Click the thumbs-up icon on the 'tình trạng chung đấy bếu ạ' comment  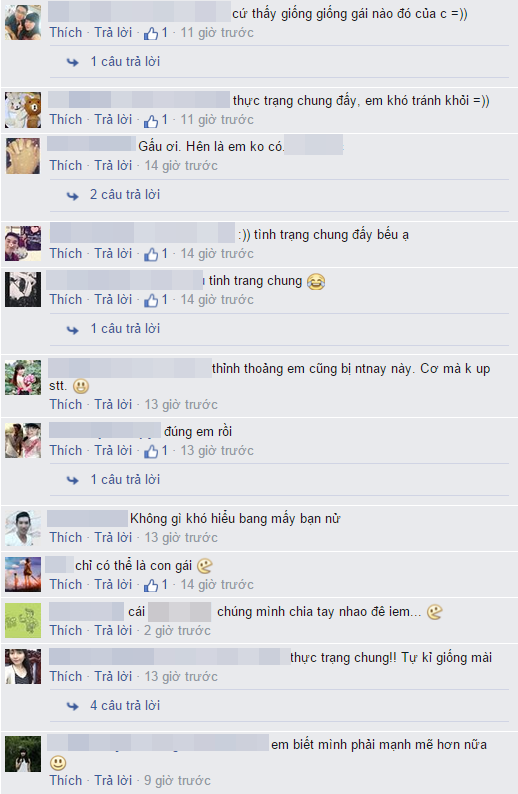tap(151, 255)
